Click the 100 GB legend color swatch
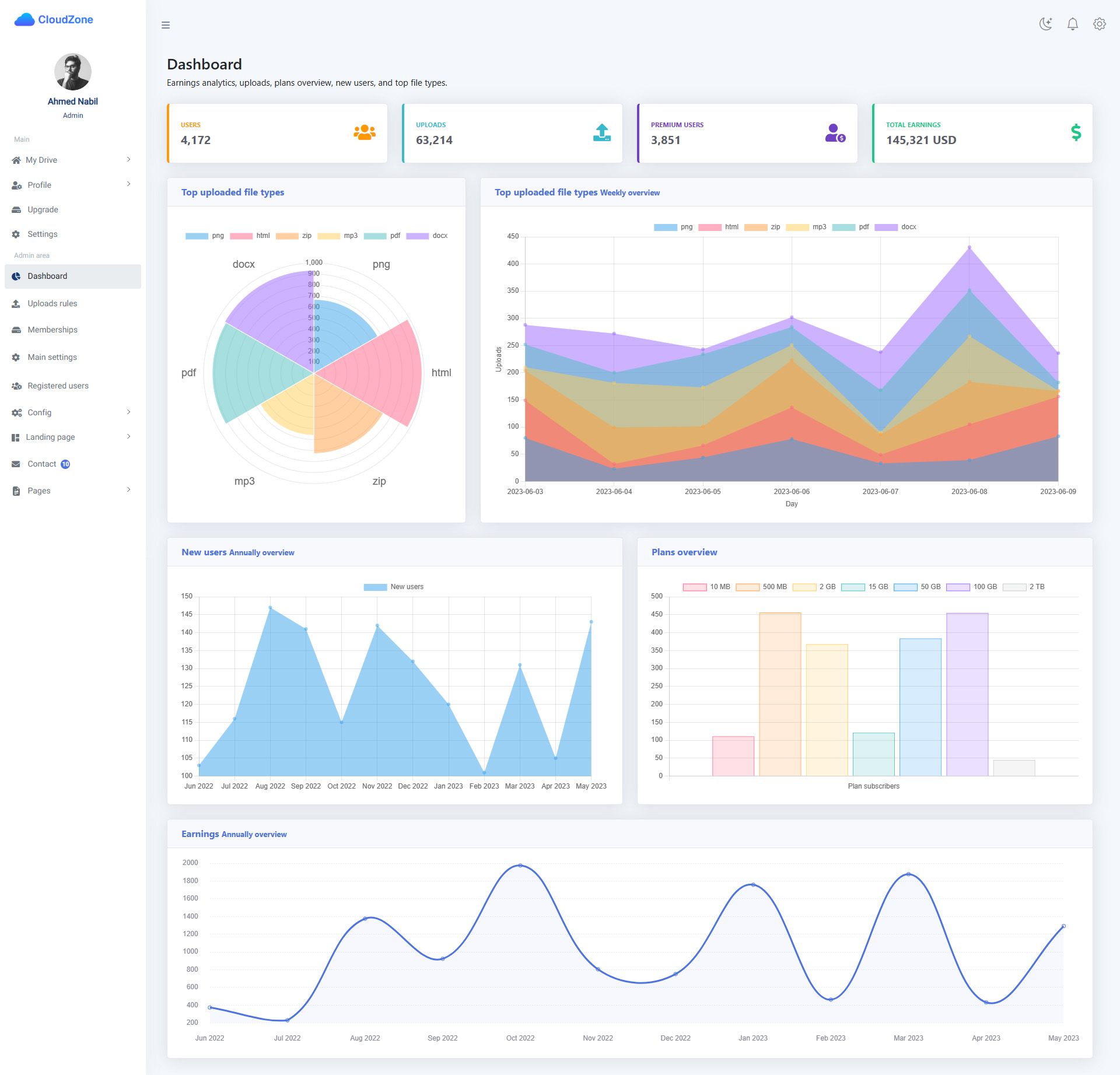 958,587
